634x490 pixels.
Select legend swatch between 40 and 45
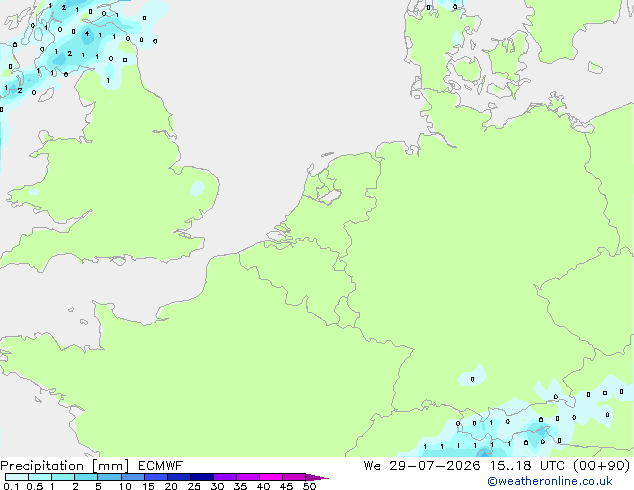[x=271, y=477]
